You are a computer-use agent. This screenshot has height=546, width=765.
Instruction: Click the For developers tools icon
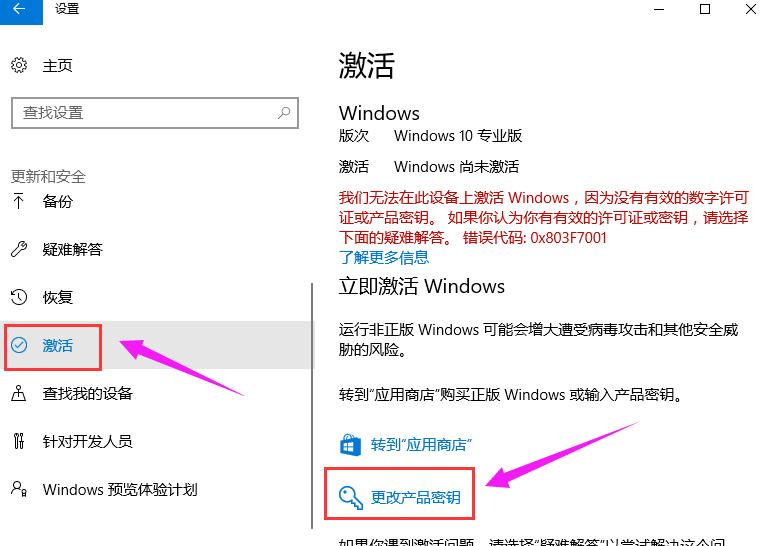click(x=19, y=441)
